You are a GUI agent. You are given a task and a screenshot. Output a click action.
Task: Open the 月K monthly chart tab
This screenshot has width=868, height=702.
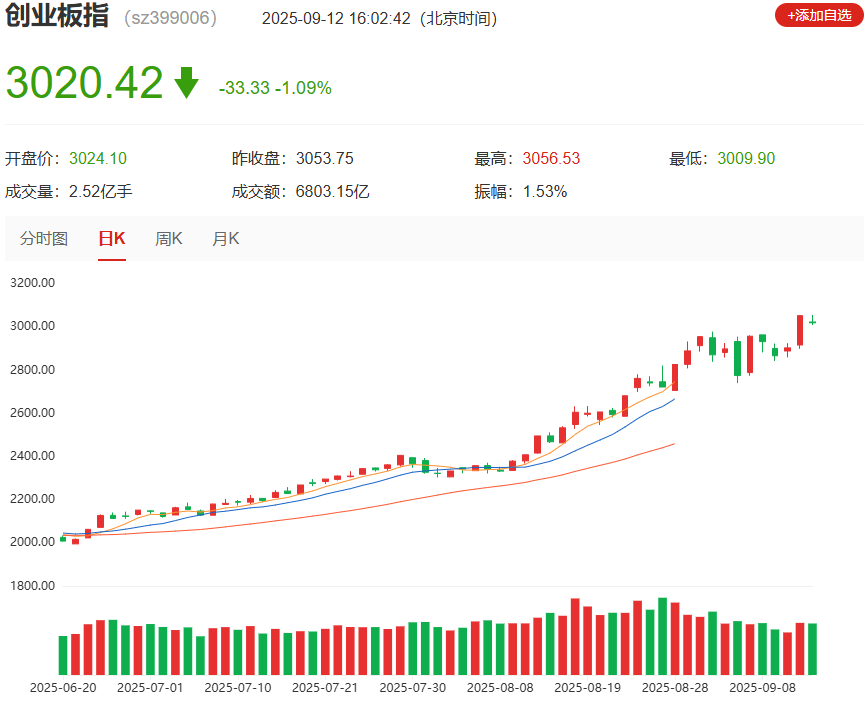[x=225, y=239]
